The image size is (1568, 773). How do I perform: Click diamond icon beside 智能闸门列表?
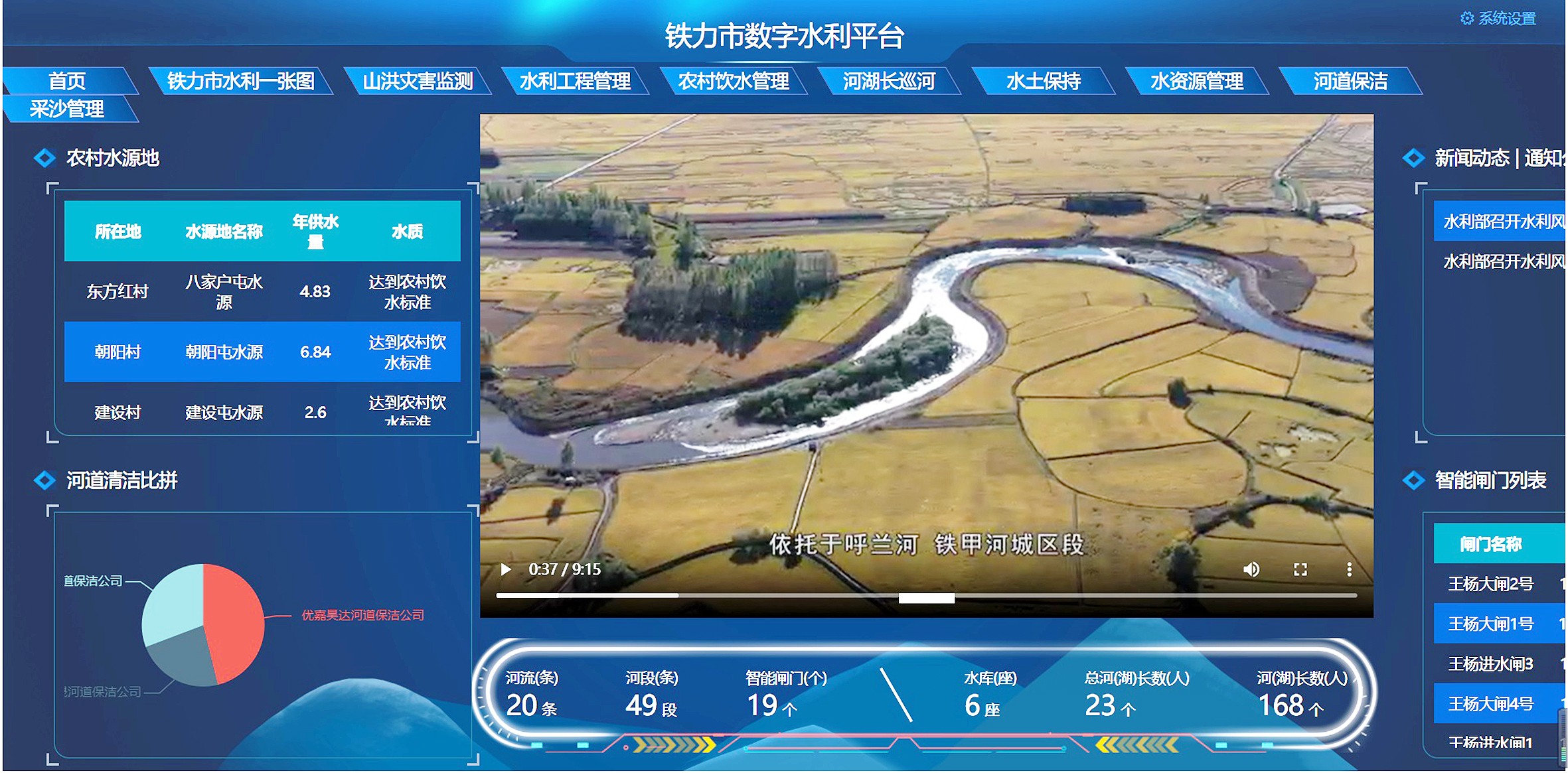point(1413,480)
